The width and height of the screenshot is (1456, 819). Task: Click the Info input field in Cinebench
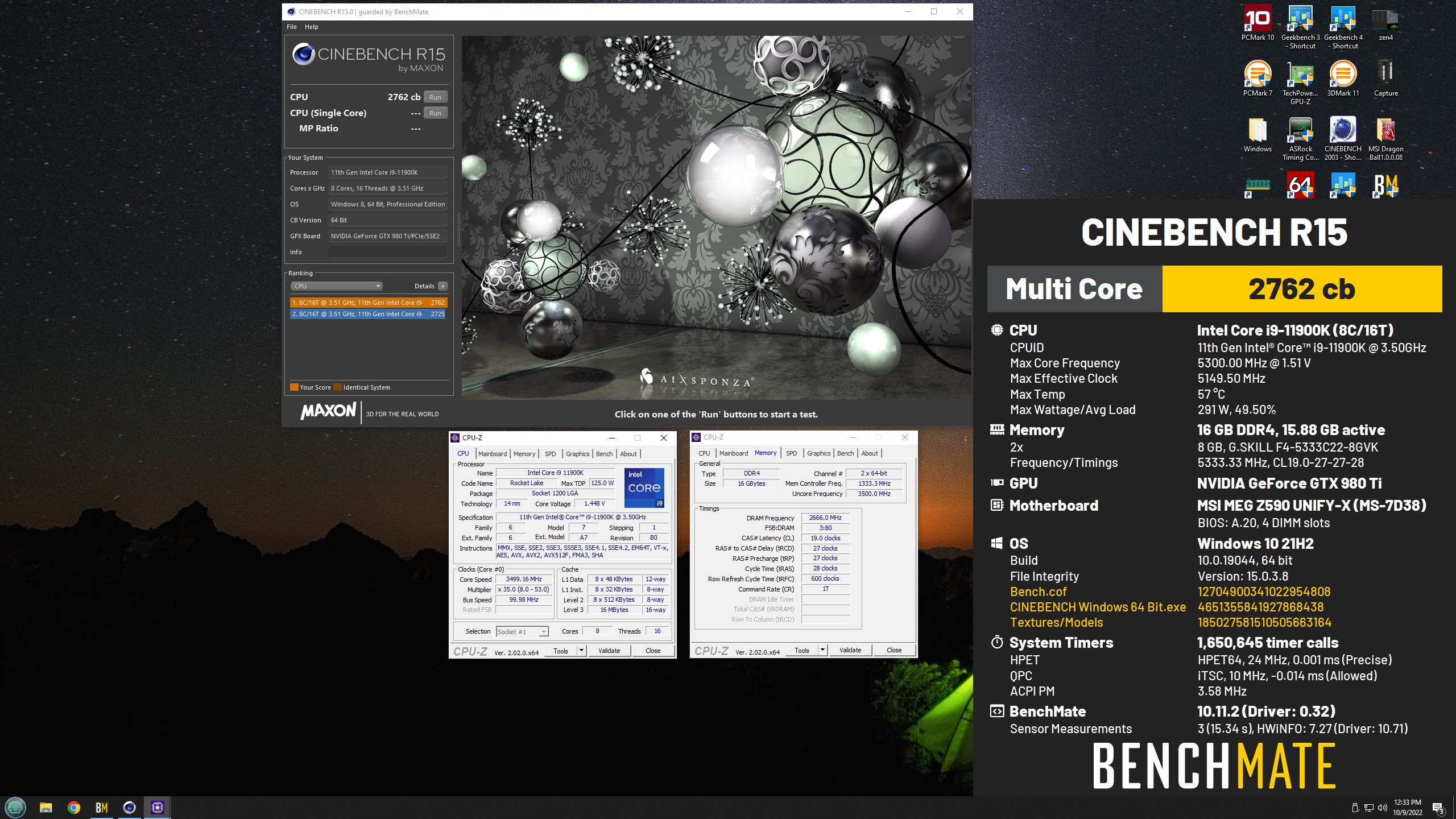pos(387,252)
